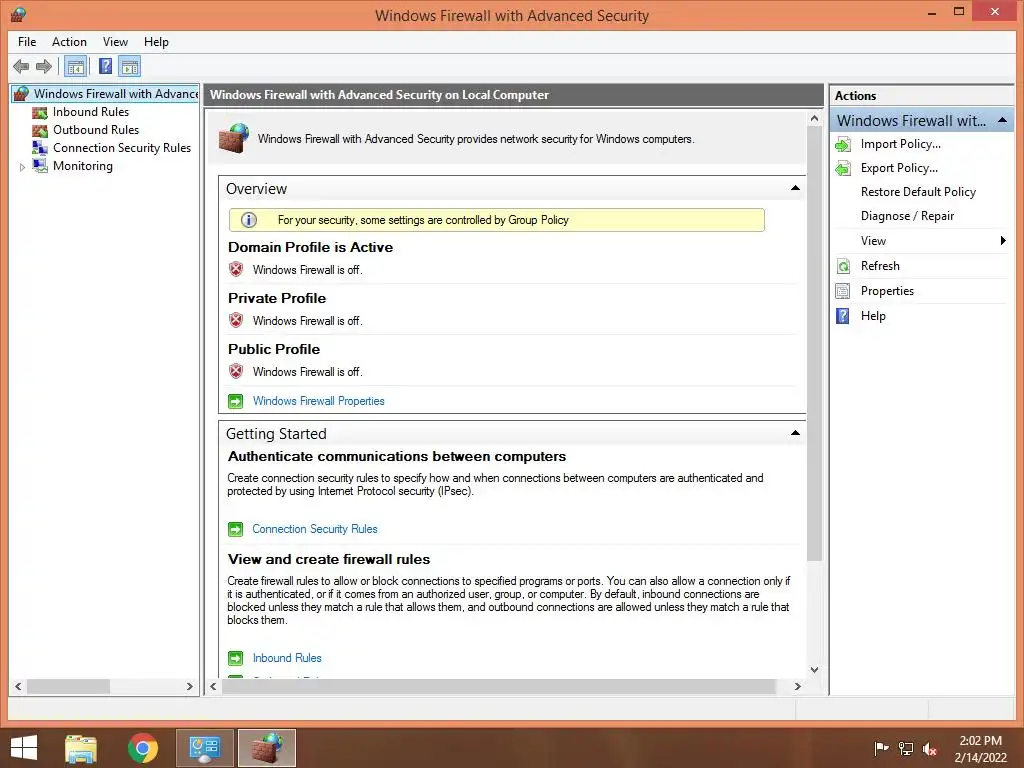Open the File menu
The width and height of the screenshot is (1024, 768).
click(27, 42)
